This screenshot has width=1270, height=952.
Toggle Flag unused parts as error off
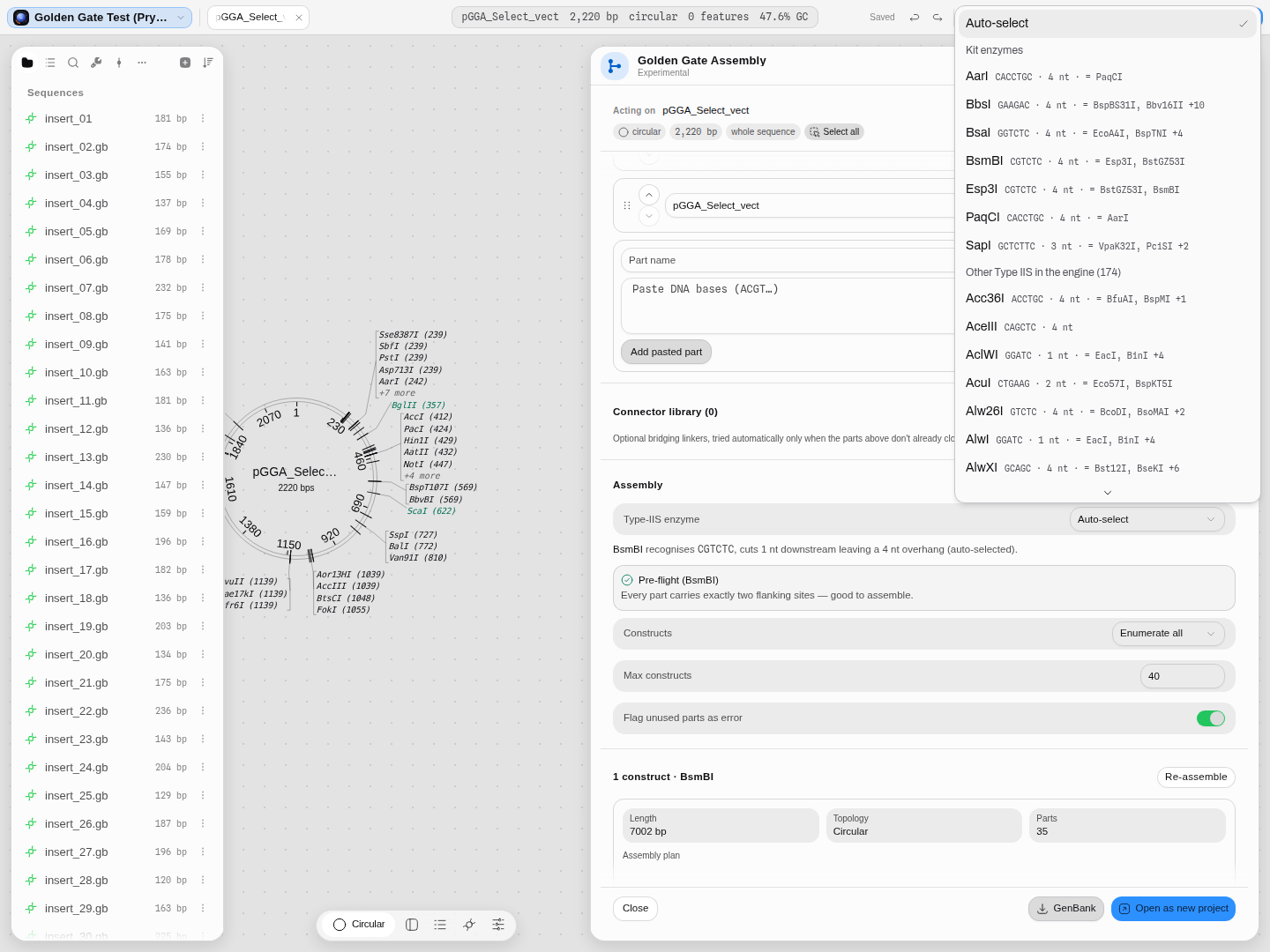(1211, 718)
